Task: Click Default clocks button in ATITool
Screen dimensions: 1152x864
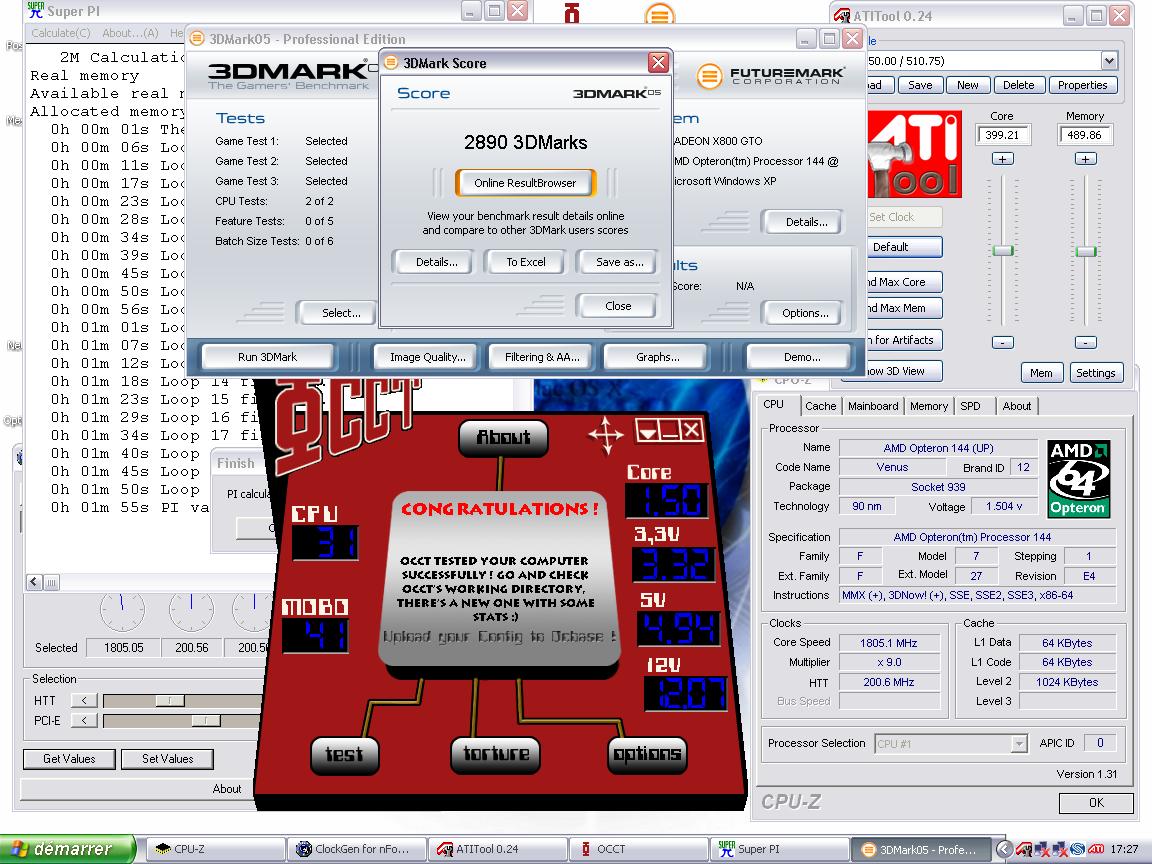Action: (x=903, y=247)
